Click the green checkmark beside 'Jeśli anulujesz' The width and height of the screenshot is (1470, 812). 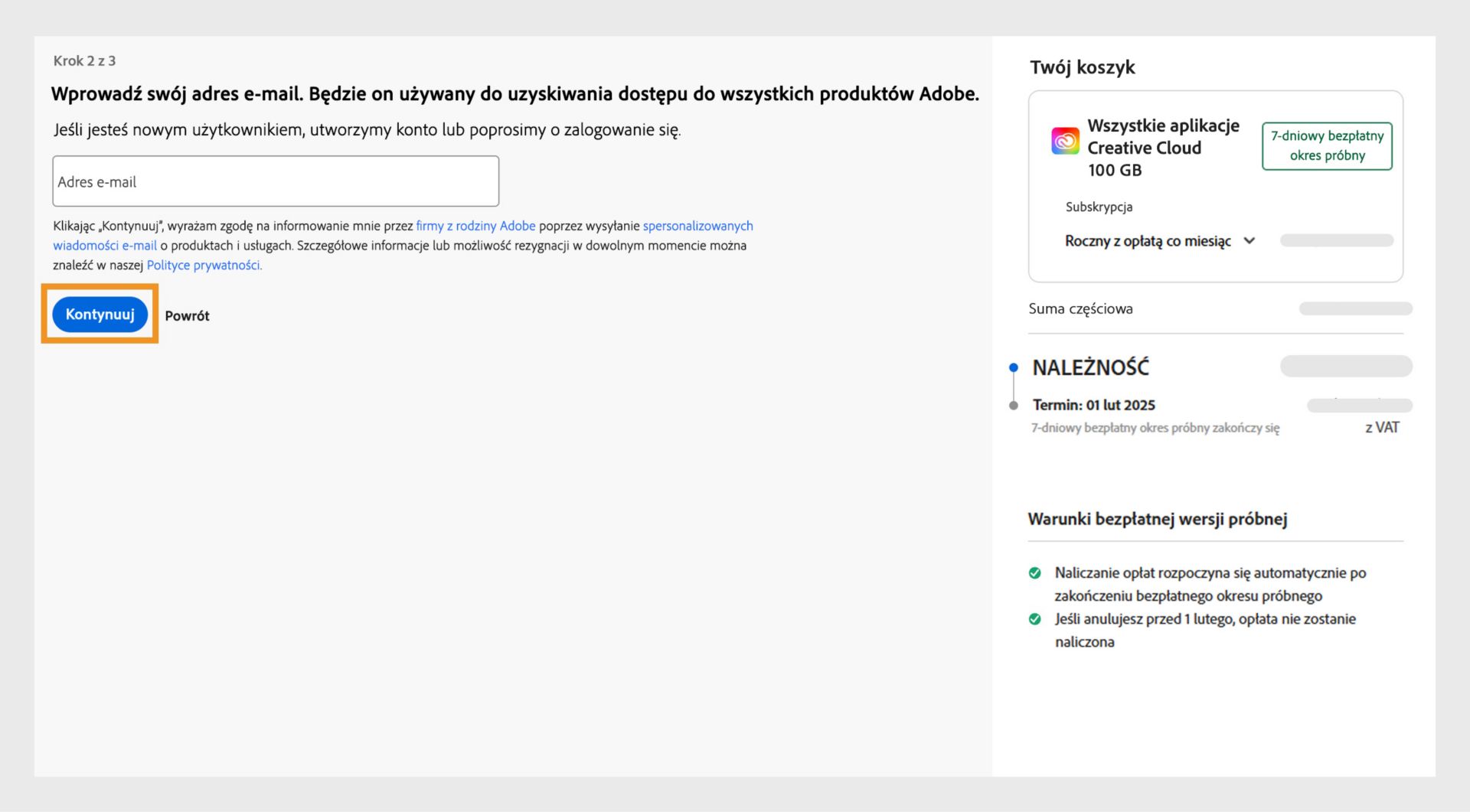pyautogui.click(x=1035, y=619)
